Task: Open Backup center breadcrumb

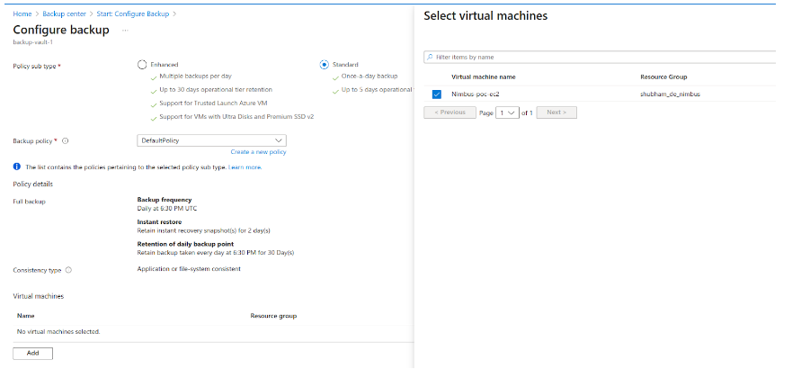Action: pyautogui.click(x=64, y=14)
